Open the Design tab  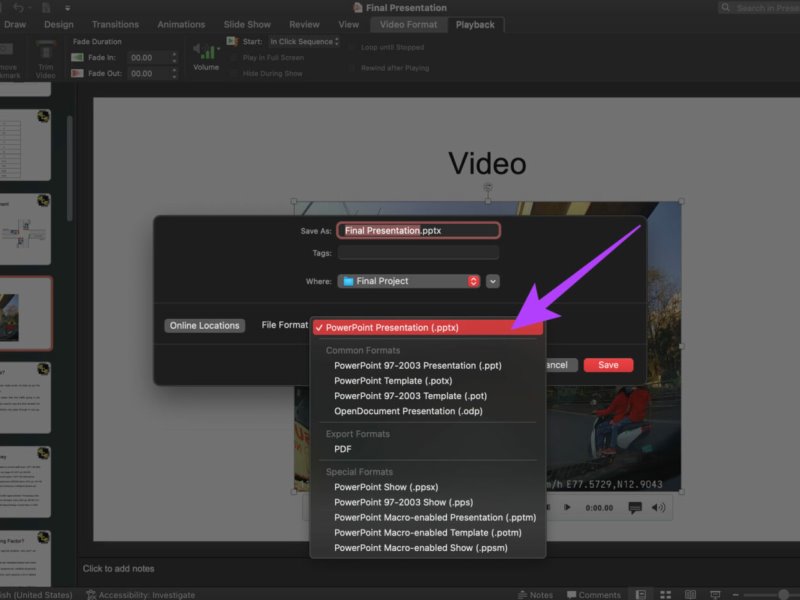coord(59,24)
